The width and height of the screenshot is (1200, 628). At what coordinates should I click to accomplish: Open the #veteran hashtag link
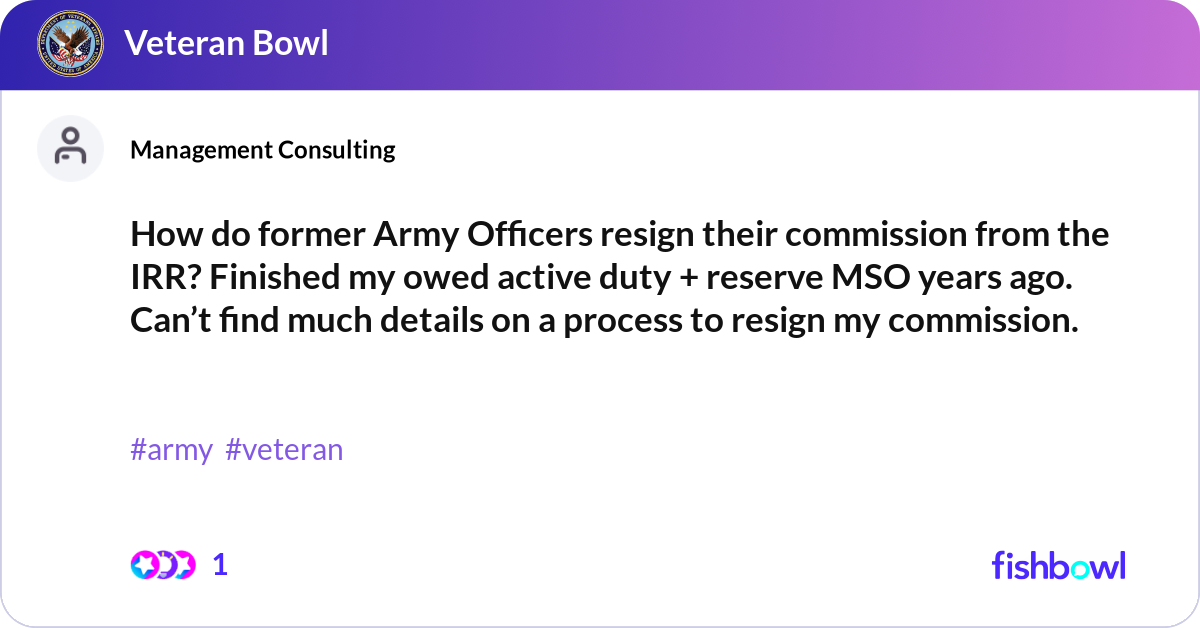click(286, 449)
